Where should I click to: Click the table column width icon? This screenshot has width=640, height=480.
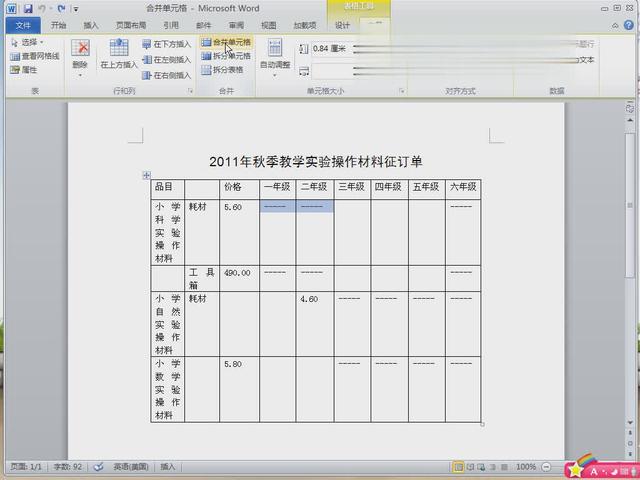point(303,71)
